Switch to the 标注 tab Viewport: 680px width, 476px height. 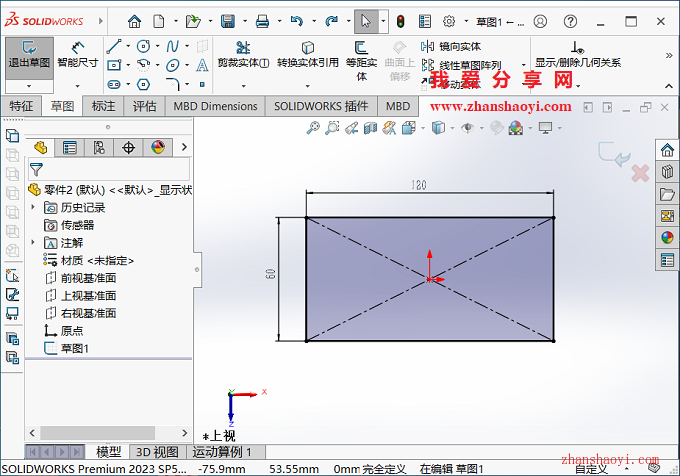pos(103,106)
